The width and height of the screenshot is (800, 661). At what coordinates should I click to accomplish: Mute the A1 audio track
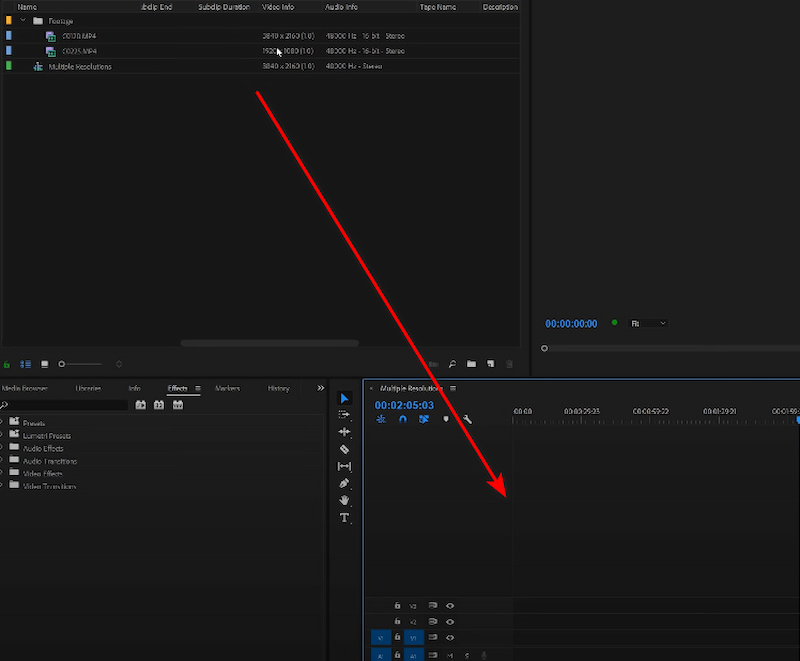click(450, 655)
